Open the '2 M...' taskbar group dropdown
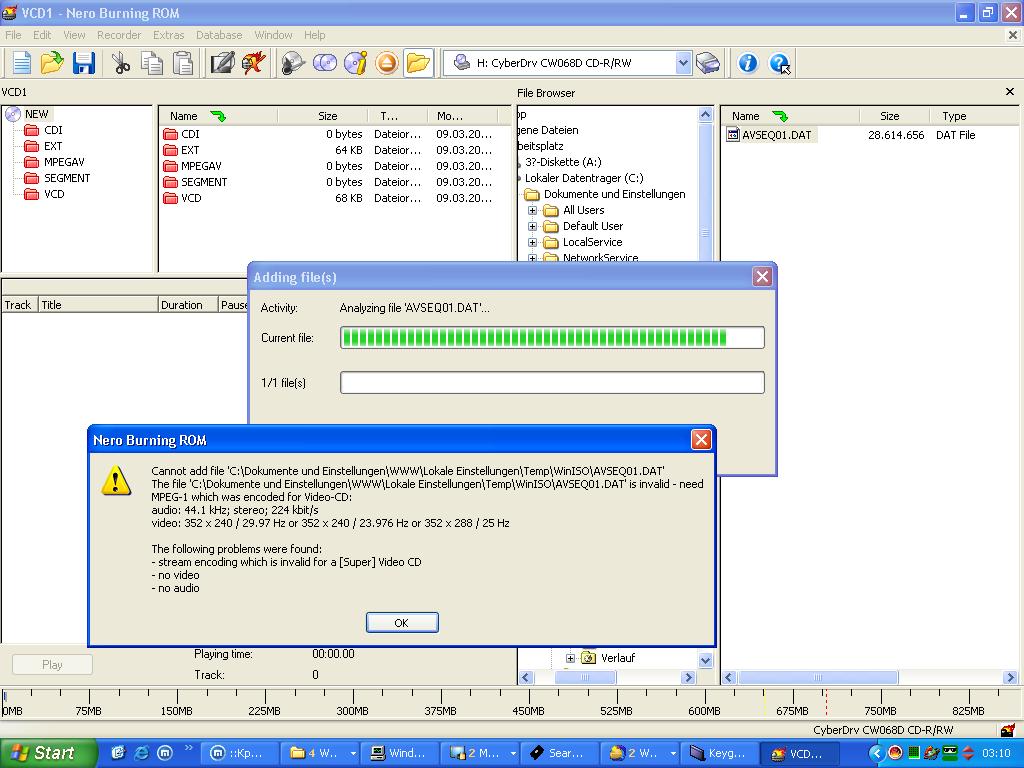1024x768 pixels. [x=513, y=754]
